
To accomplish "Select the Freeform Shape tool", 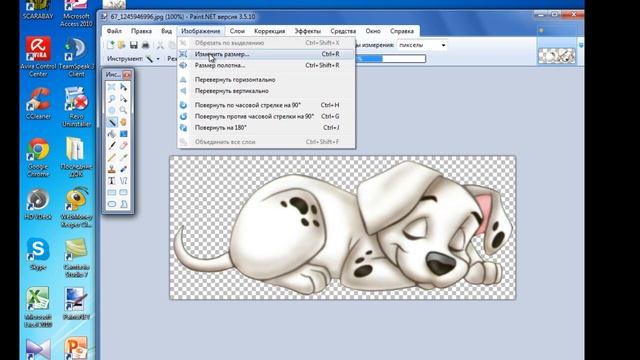I will pyautogui.click(x=123, y=204).
